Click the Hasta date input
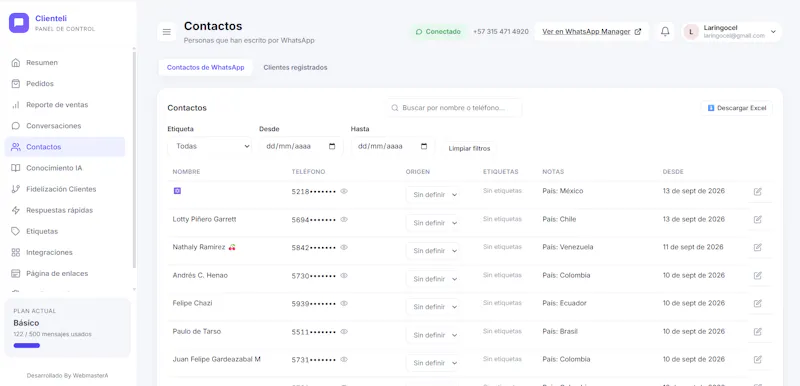Screen dimensions: 800x386 (x=393, y=146)
